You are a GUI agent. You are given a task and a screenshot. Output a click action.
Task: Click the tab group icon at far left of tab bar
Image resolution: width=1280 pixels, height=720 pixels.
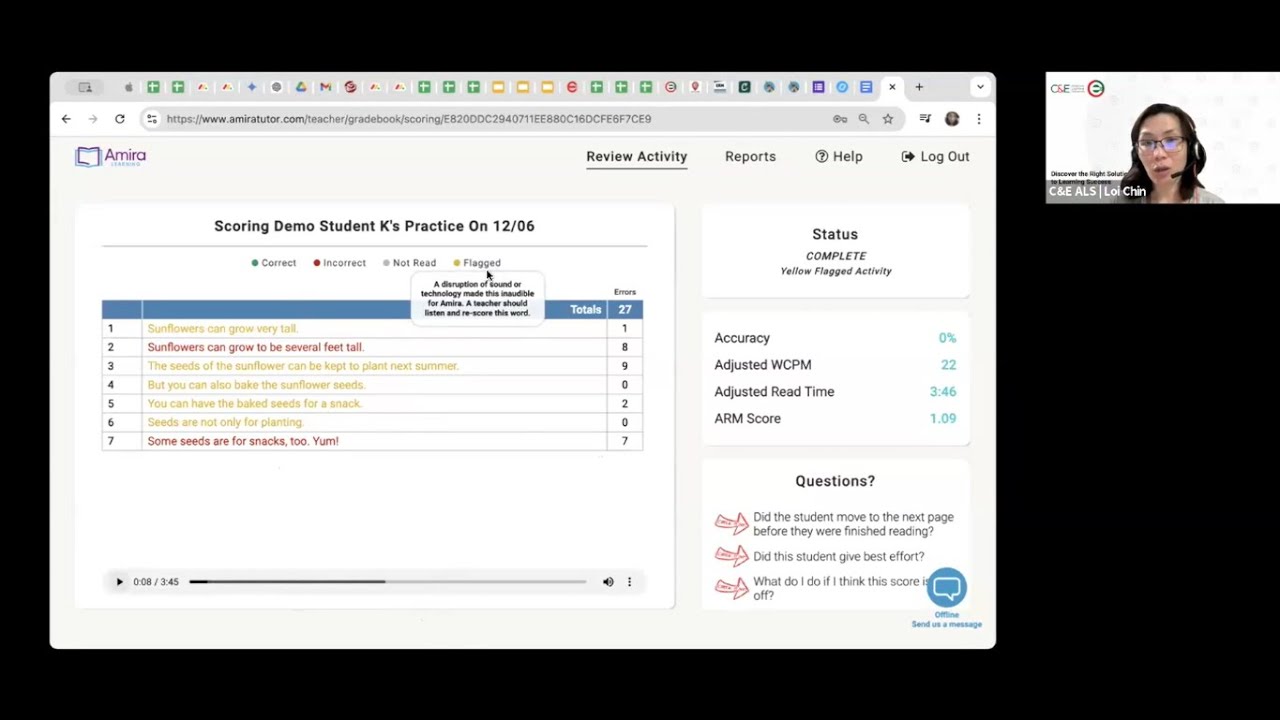[x=85, y=87]
